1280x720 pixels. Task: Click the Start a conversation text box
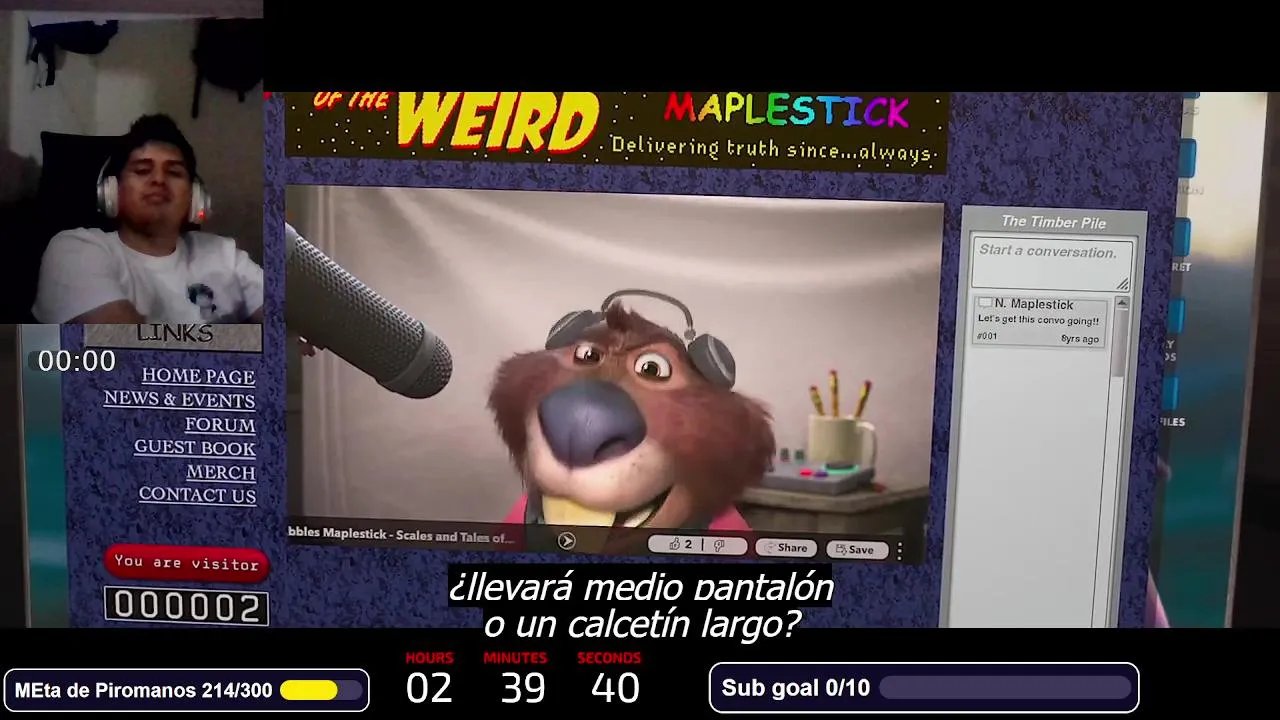1052,265
